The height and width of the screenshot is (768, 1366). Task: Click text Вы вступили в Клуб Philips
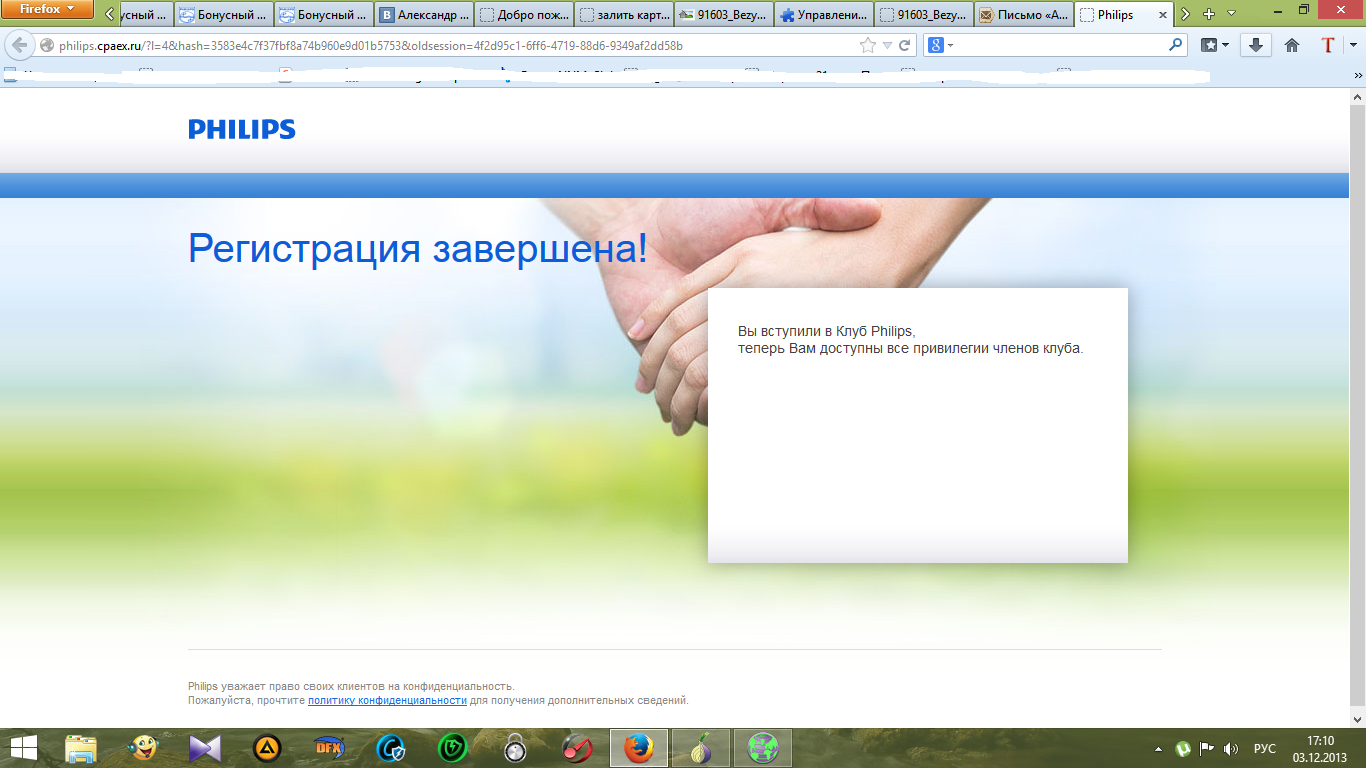[x=826, y=331]
